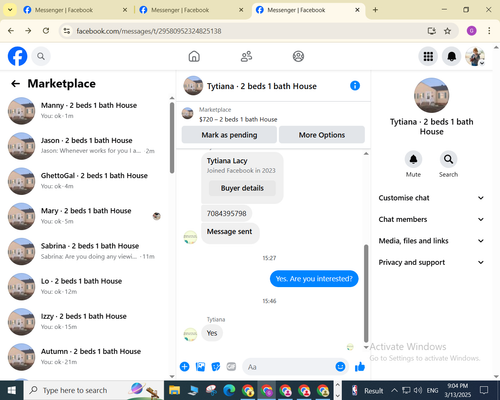Click the Marketplace listing price header
This screenshot has height=400, width=500.
(x=238, y=119)
